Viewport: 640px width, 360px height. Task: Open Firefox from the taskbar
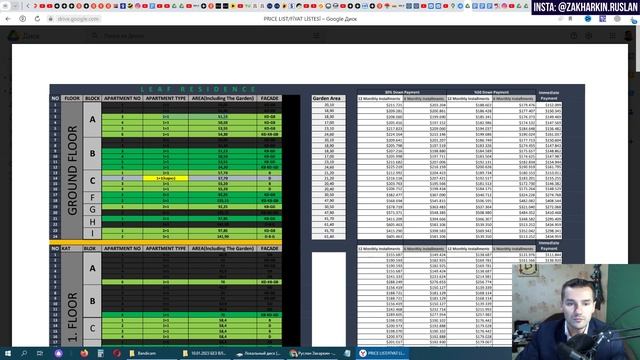pos(84,353)
